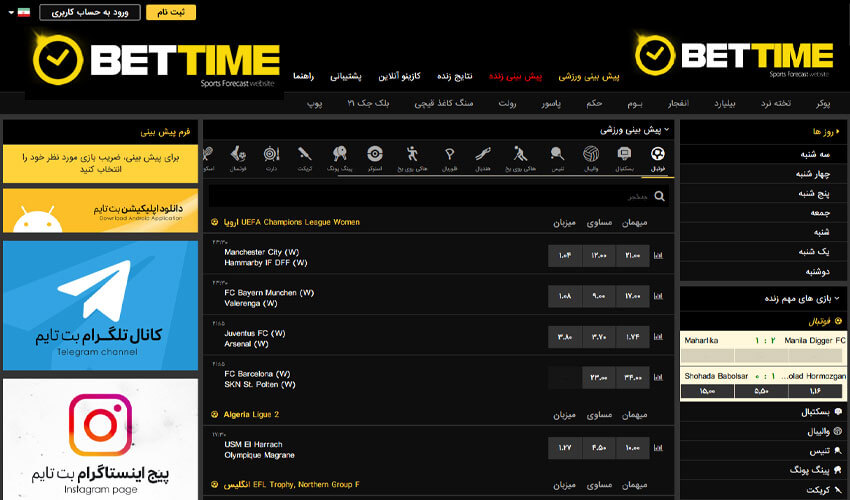This screenshot has height=500, width=850.
Task: Click the Android robot app download icon
Action: (x=38, y=218)
